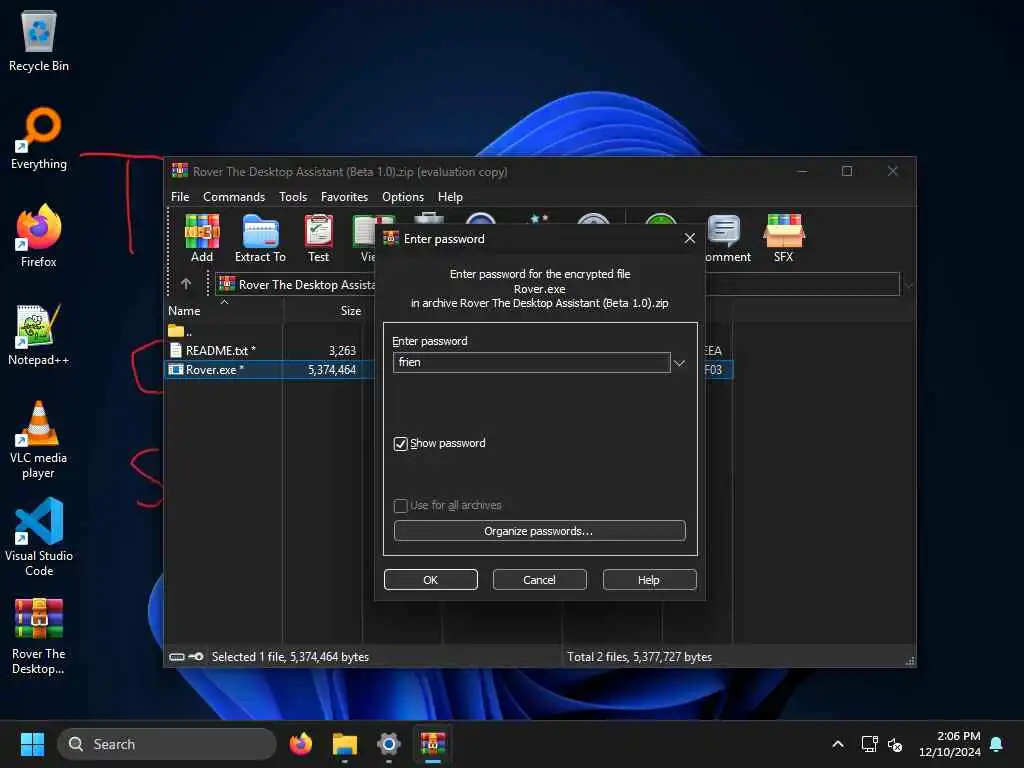Select the Firefox desktop shortcut
This screenshot has height=768, width=1024.
tap(39, 236)
